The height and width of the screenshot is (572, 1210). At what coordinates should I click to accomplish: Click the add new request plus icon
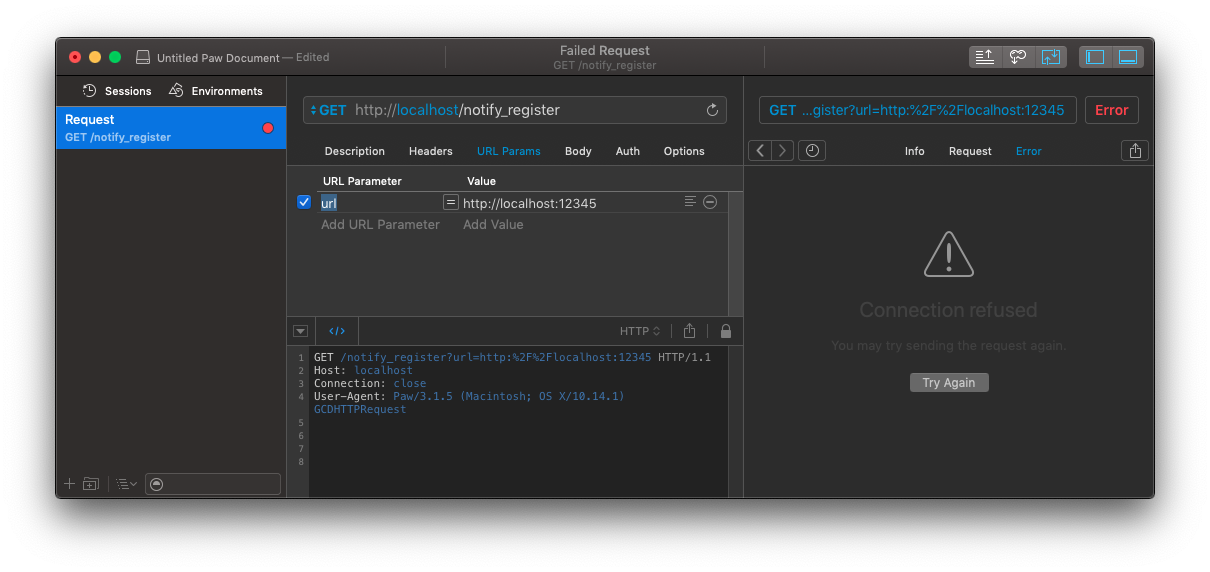tap(69, 484)
